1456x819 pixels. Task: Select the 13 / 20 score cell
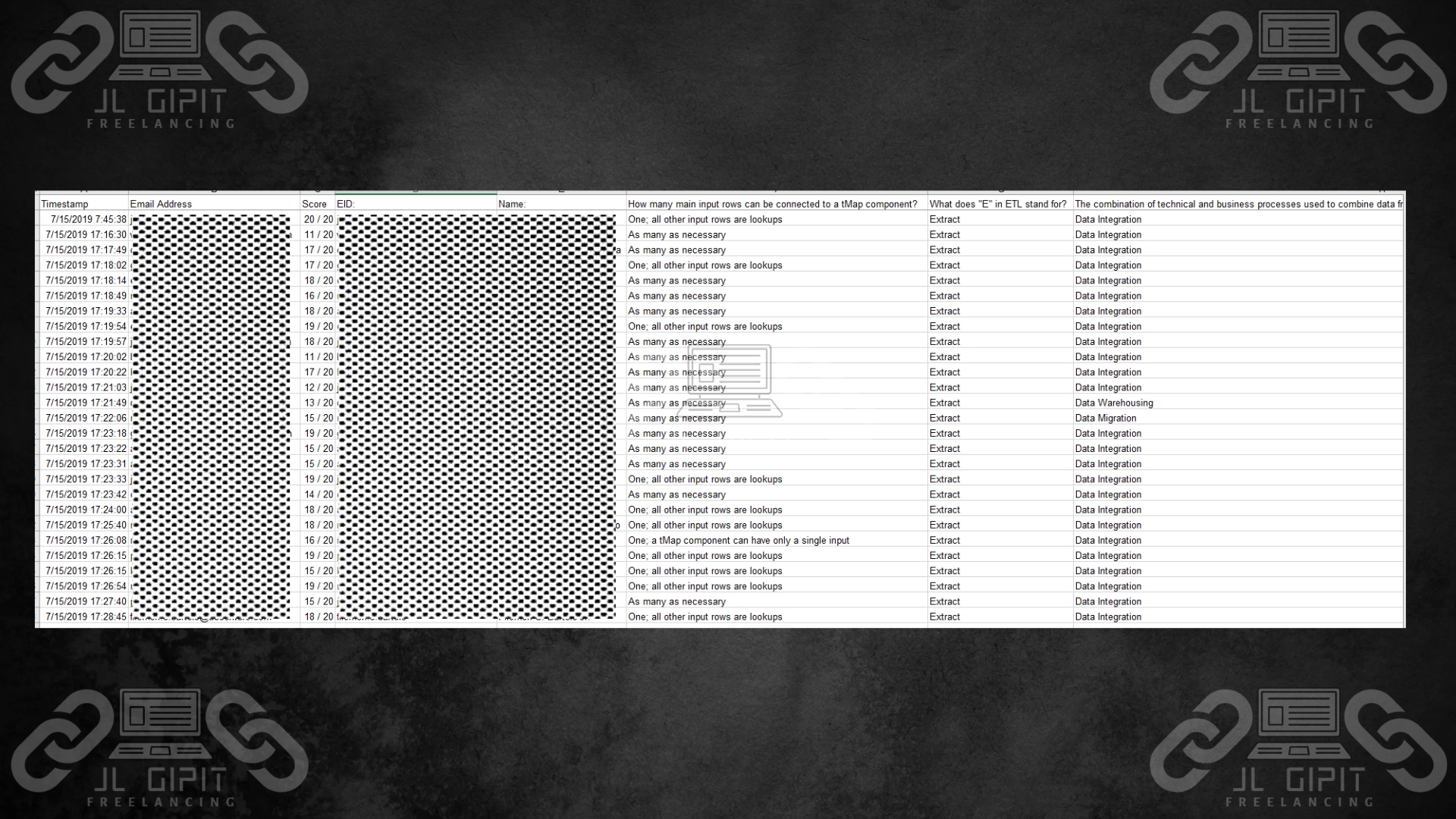pyautogui.click(x=318, y=403)
